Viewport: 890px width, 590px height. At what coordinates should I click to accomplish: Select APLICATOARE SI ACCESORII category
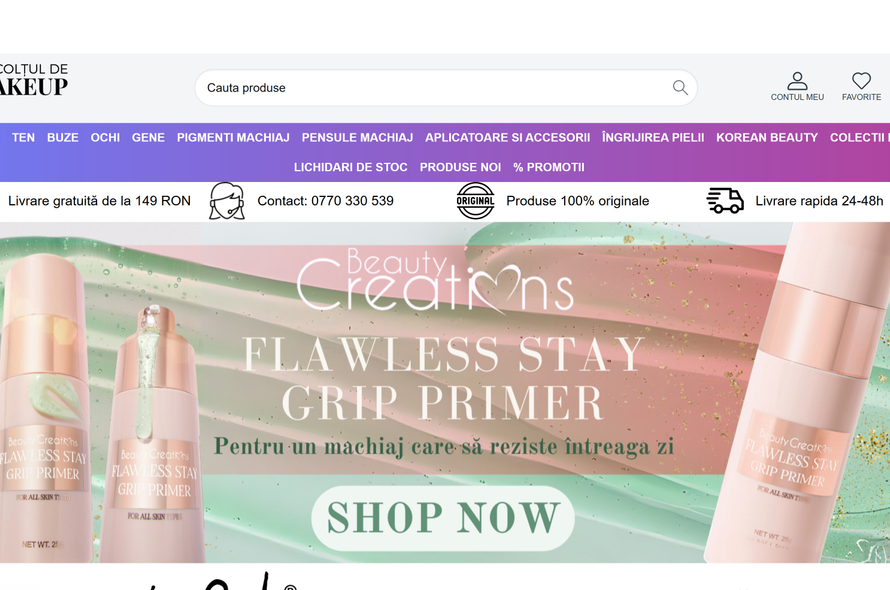507,137
